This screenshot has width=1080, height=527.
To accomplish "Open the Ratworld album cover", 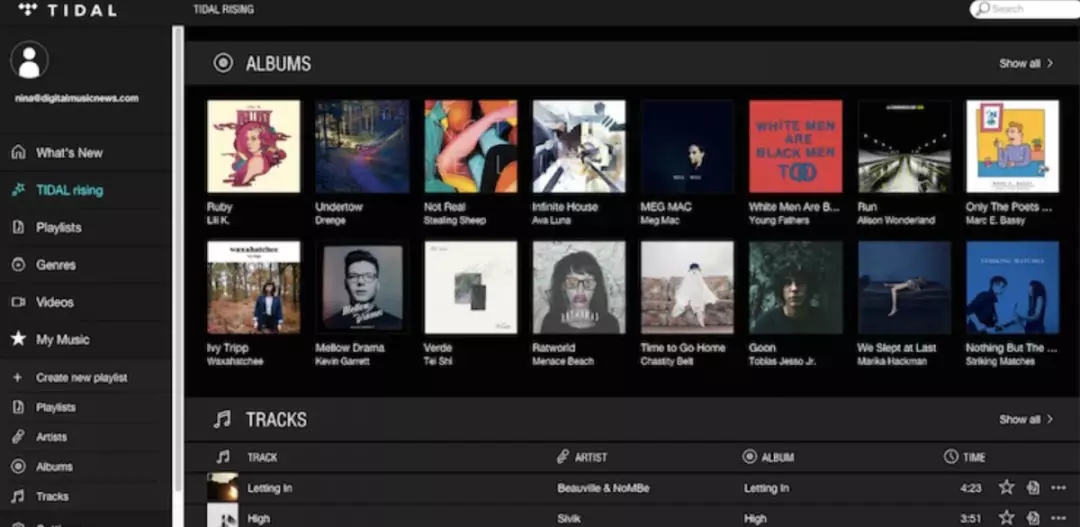I will 579,287.
